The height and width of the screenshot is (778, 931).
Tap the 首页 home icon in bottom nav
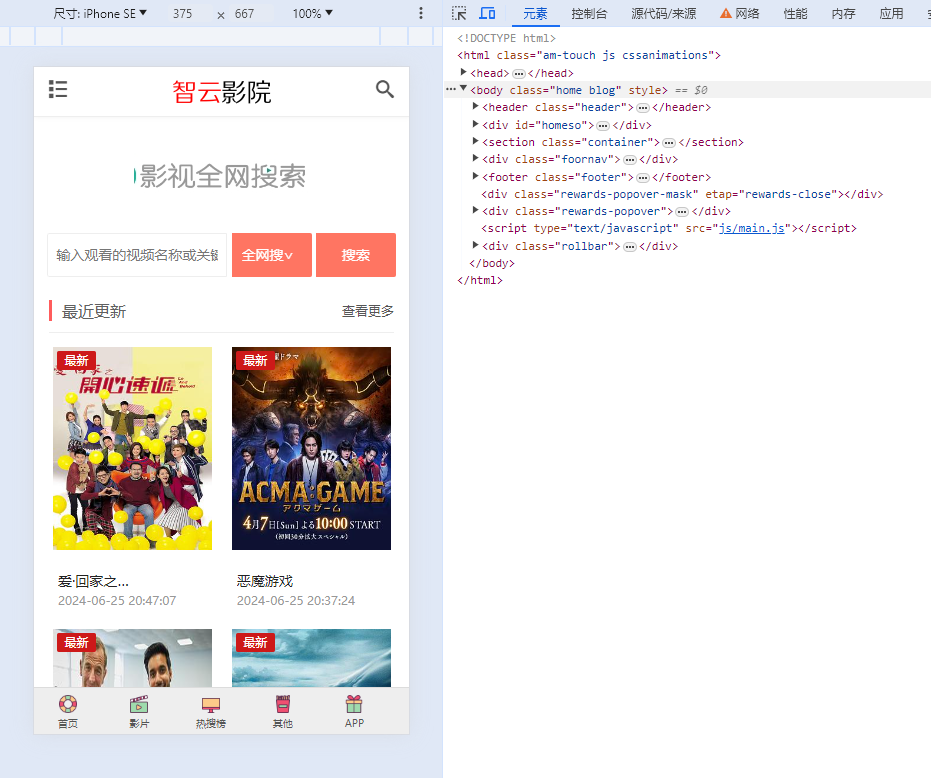pos(68,704)
